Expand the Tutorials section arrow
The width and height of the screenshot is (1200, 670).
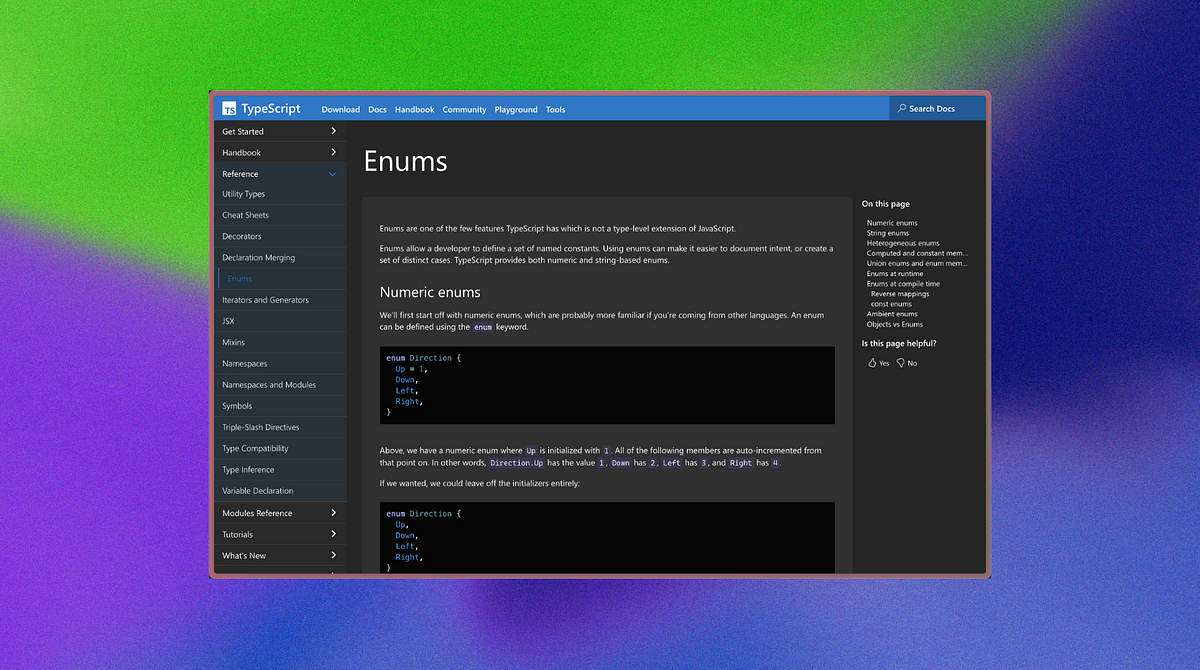(333, 534)
